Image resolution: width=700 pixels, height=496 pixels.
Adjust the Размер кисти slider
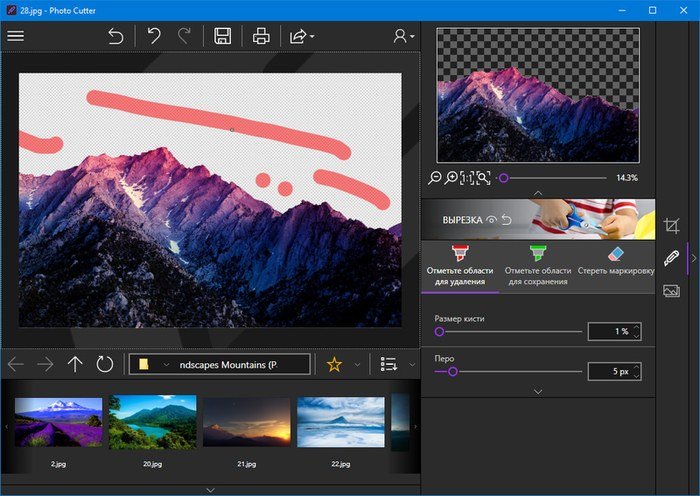coord(508,331)
